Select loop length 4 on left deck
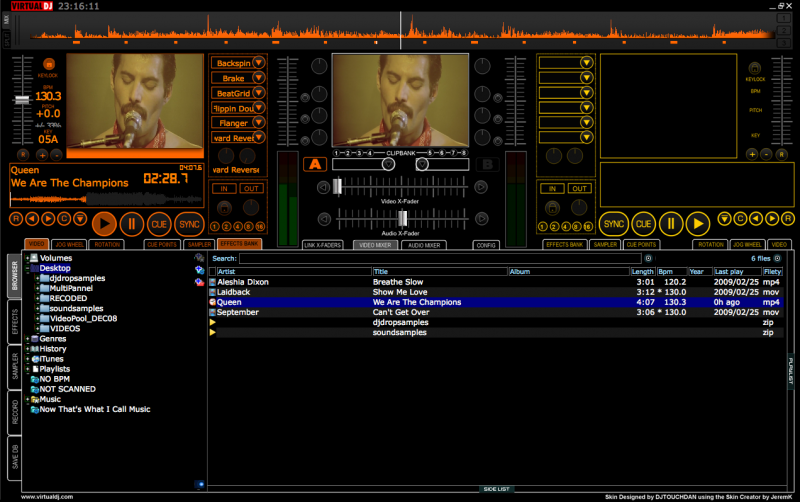This screenshot has height=502, width=800. (238, 227)
